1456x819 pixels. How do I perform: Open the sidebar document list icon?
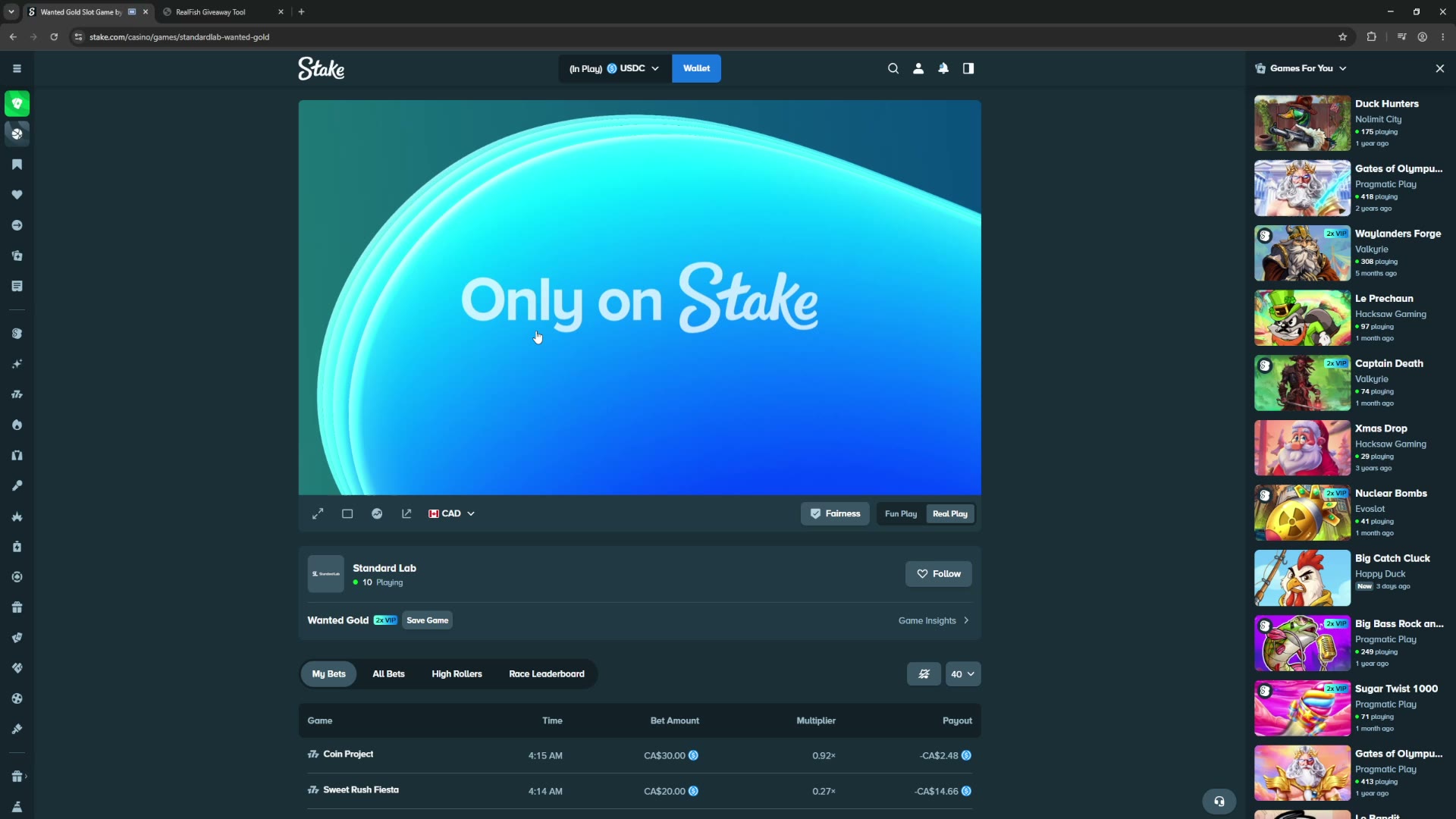click(17, 286)
